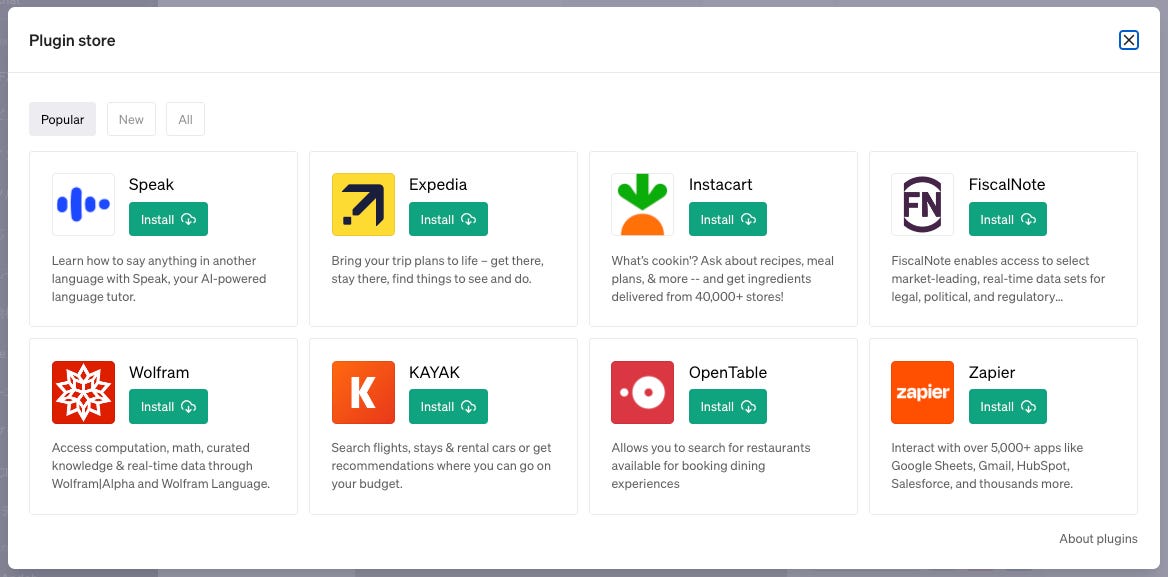Click the Expedia plugin title text
The image size is (1168, 577).
pos(438,185)
